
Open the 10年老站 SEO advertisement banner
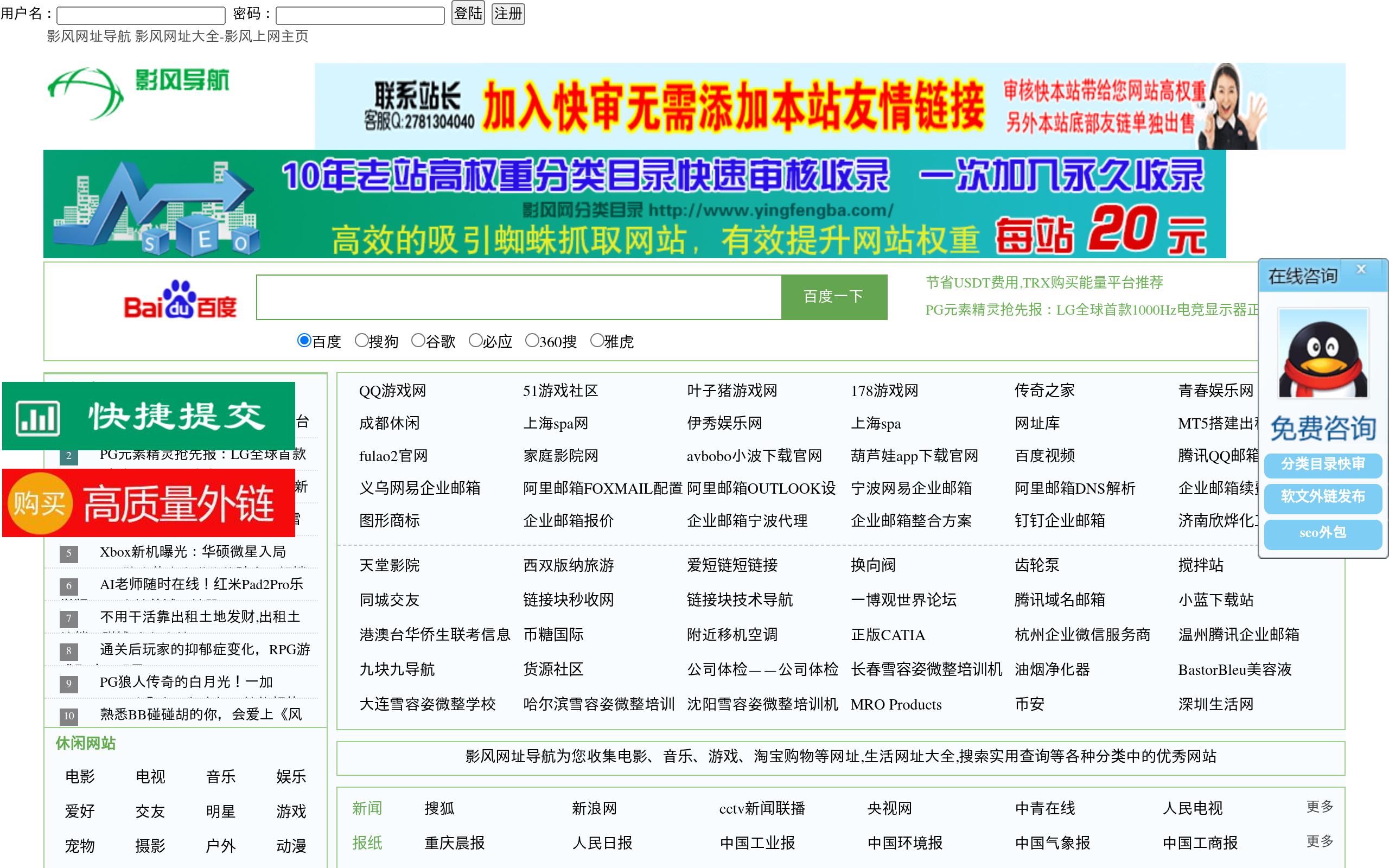634,204
